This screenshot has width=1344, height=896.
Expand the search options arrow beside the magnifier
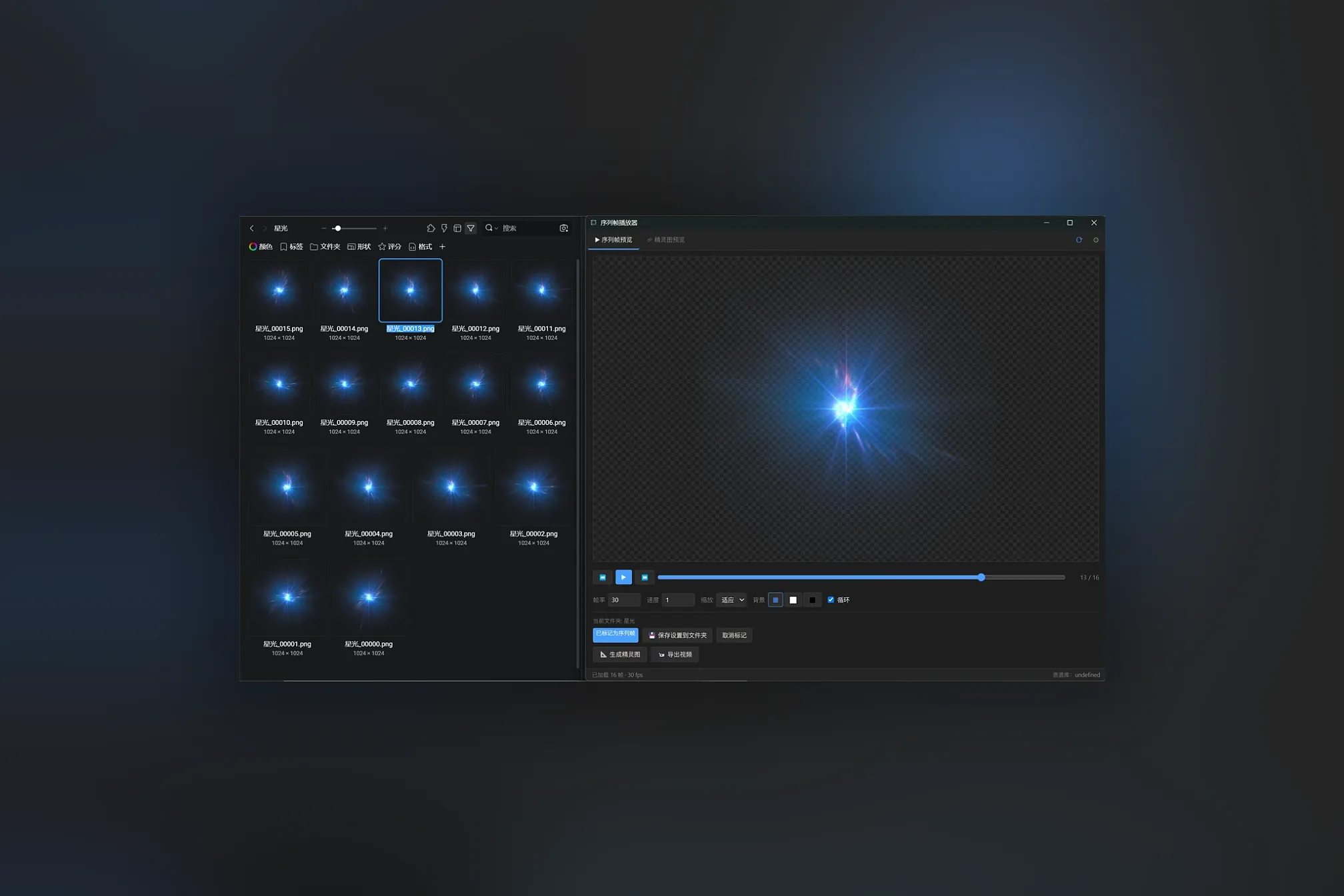point(496,229)
